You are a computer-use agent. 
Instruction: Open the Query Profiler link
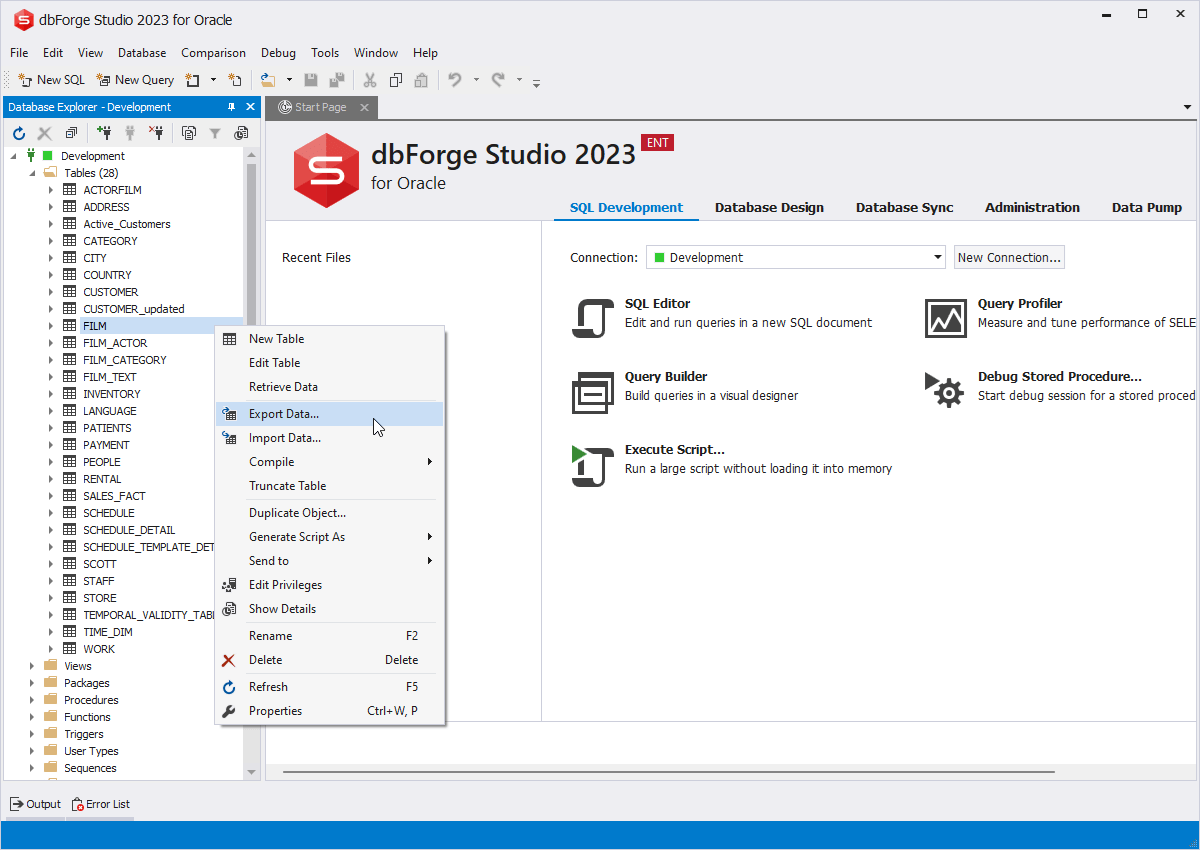1020,304
